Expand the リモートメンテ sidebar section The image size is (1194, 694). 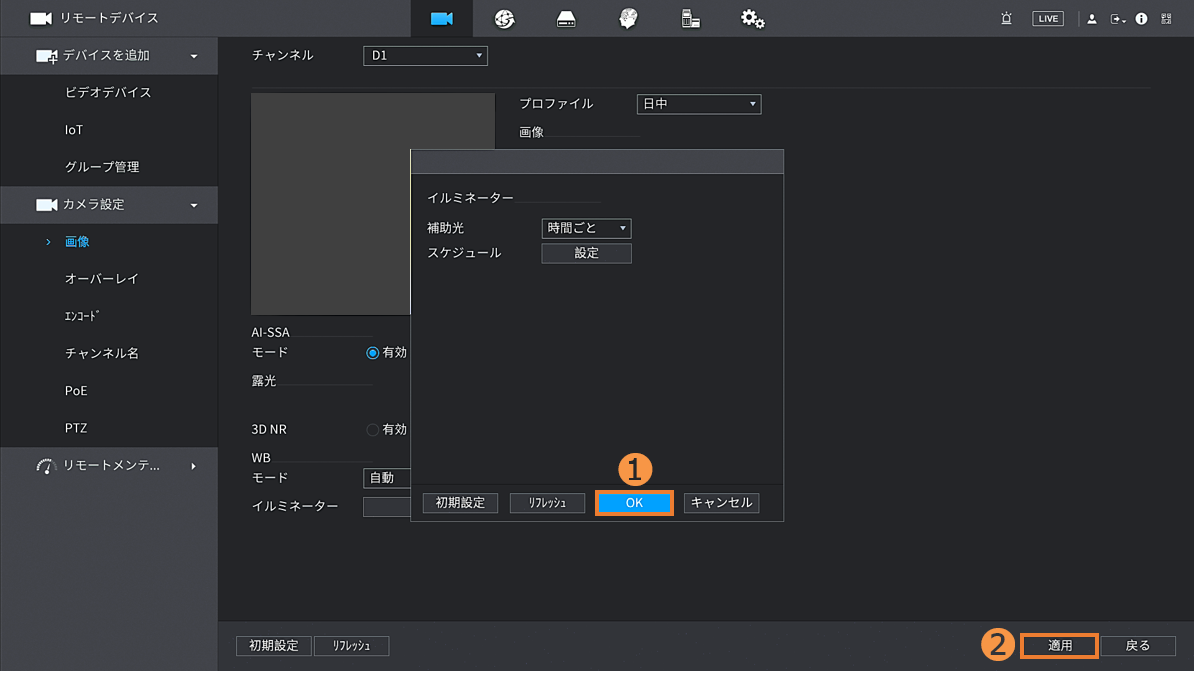(x=110, y=466)
